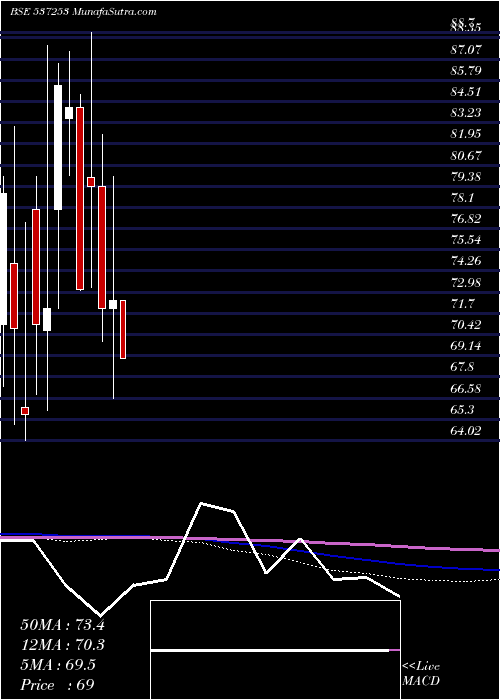Screen dimensions: 500x700
Task: Click the 83.23 price axis label
Action: click(x=466, y=113)
